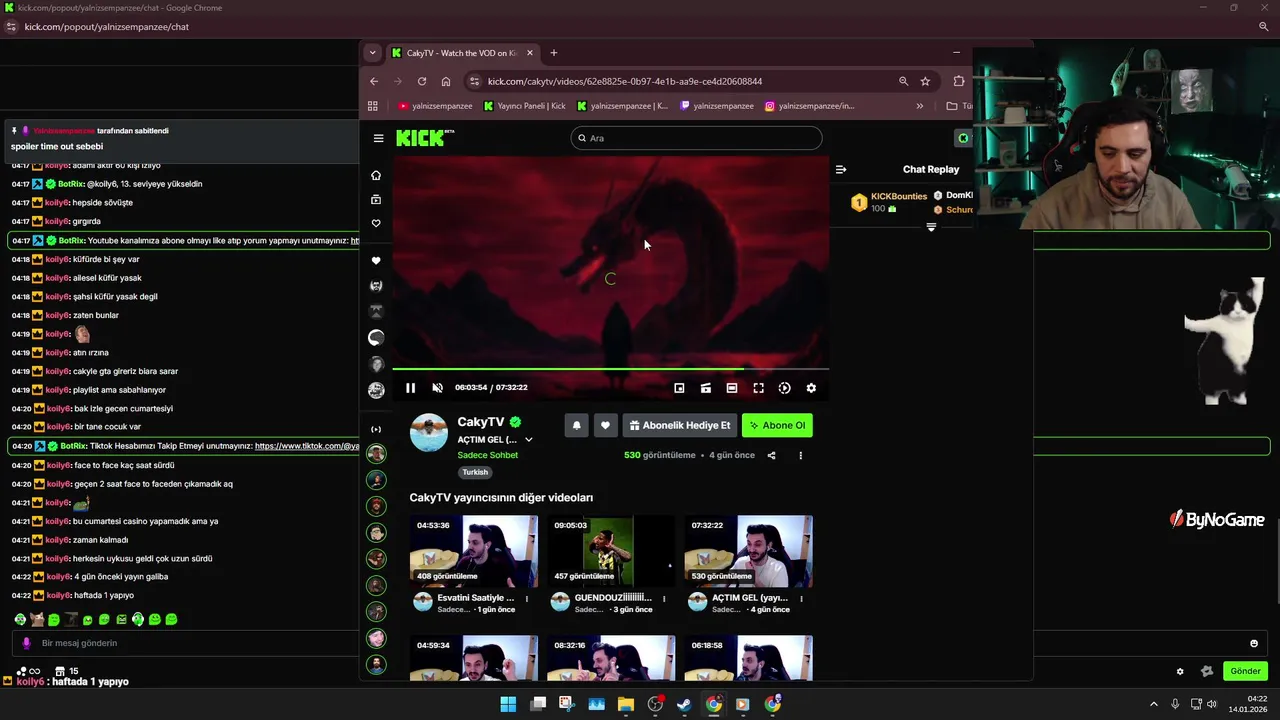This screenshot has height=720, width=1280.
Task: Open the Instagram yalnizsempanzee bookmark
Action: (810, 106)
